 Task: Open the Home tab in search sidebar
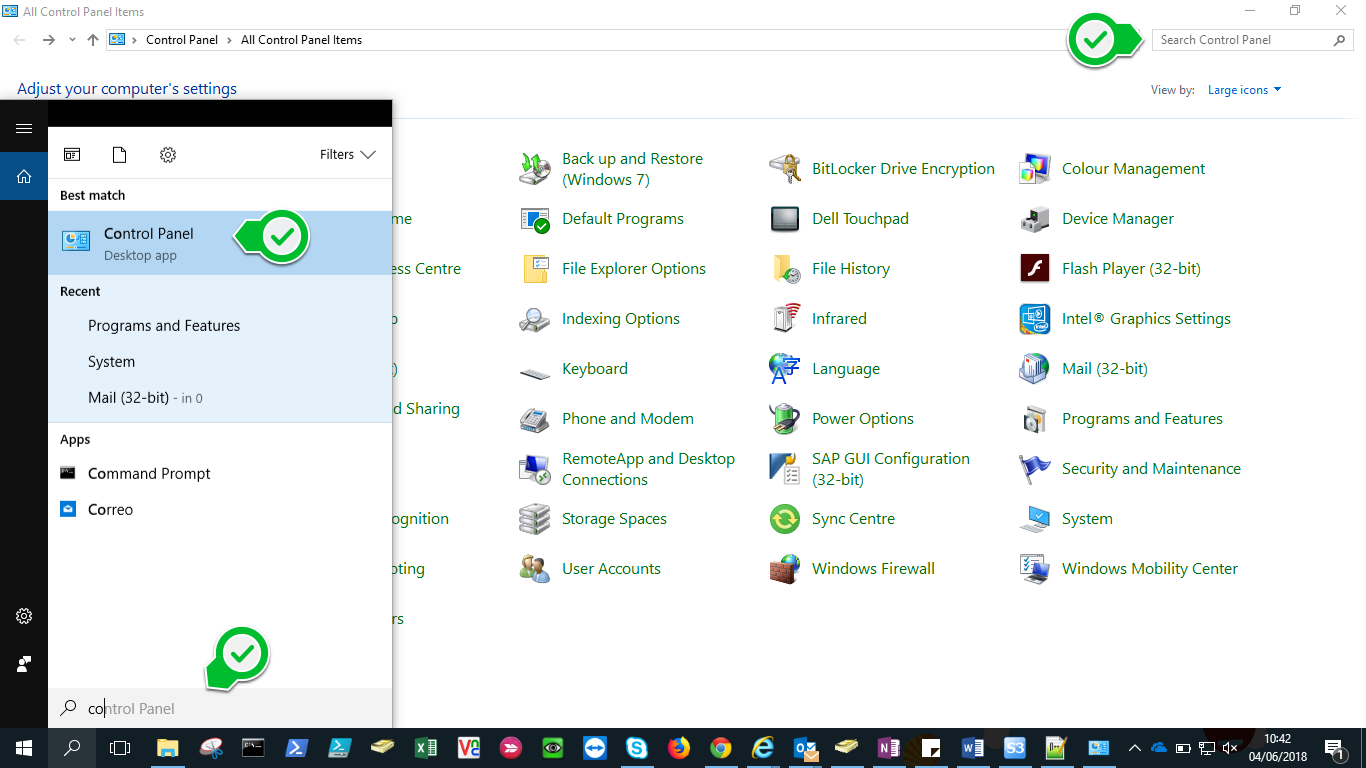click(x=24, y=176)
